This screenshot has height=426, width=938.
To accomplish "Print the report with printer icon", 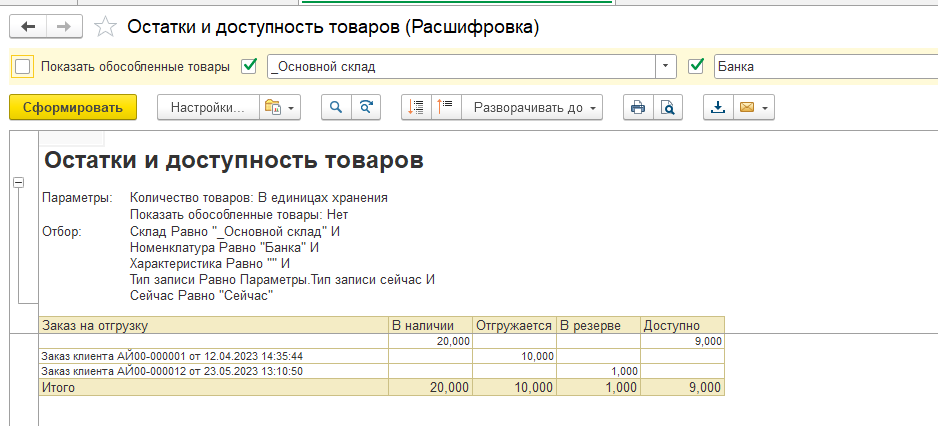I will click(638, 108).
